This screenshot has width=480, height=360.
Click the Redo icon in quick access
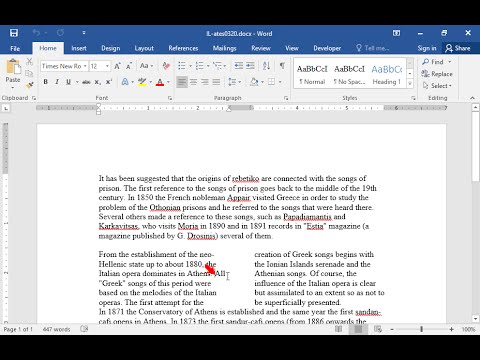pos(60,33)
